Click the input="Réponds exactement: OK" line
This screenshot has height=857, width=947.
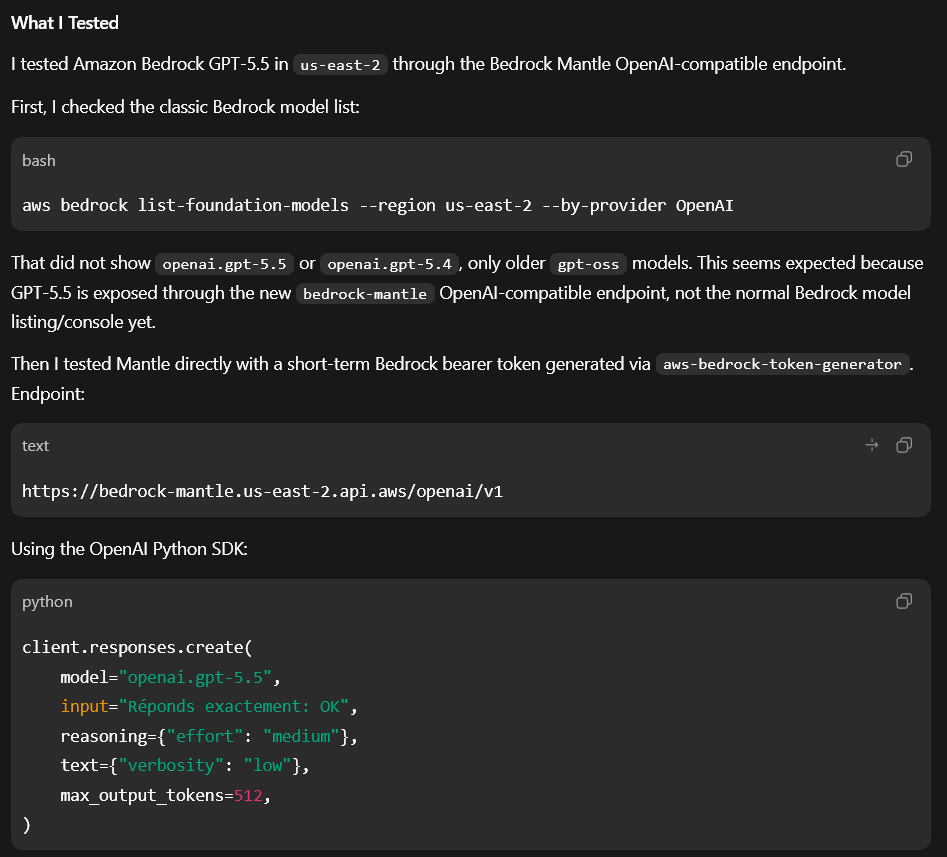coord(209,706)
